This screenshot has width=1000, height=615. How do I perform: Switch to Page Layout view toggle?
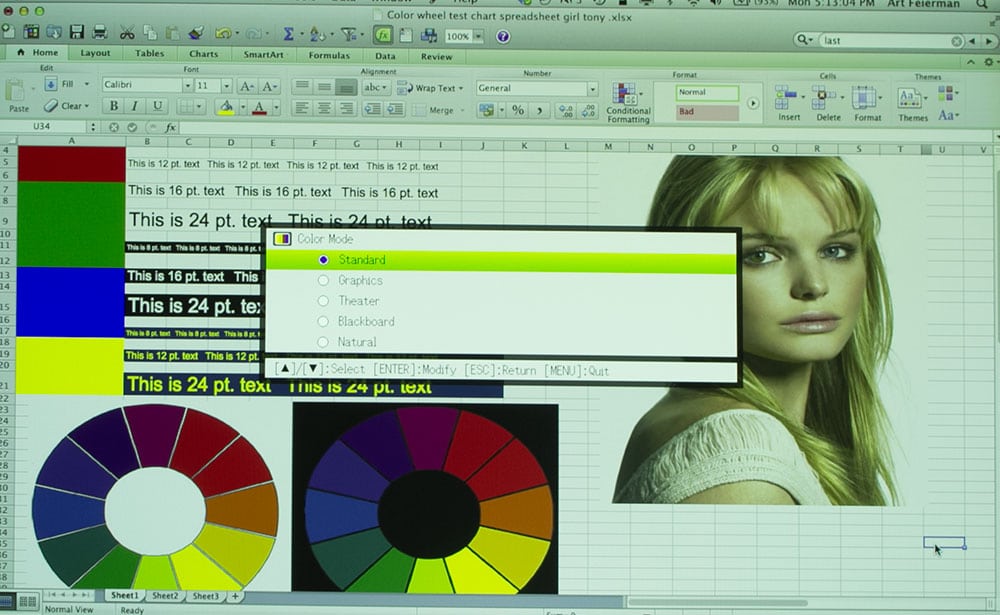(x=27, y=602)
